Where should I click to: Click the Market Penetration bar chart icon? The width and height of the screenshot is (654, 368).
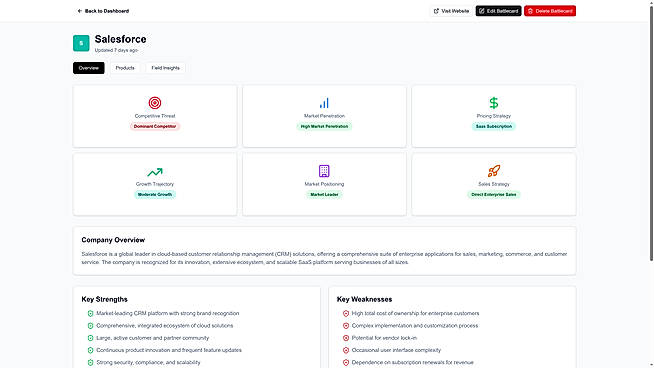(324, 103)
